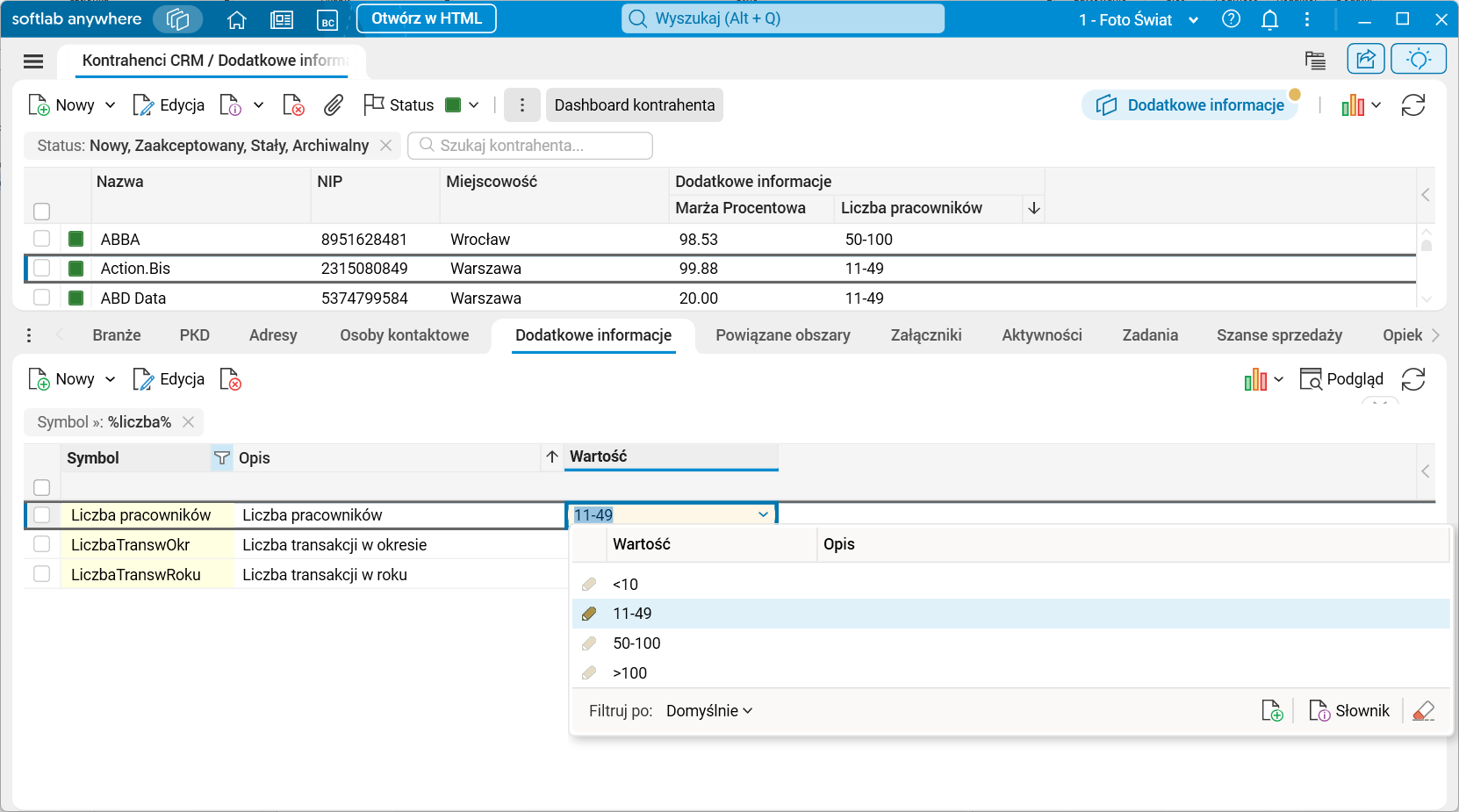
Task: Open notifications bell
Action: tap(1269, 19)
